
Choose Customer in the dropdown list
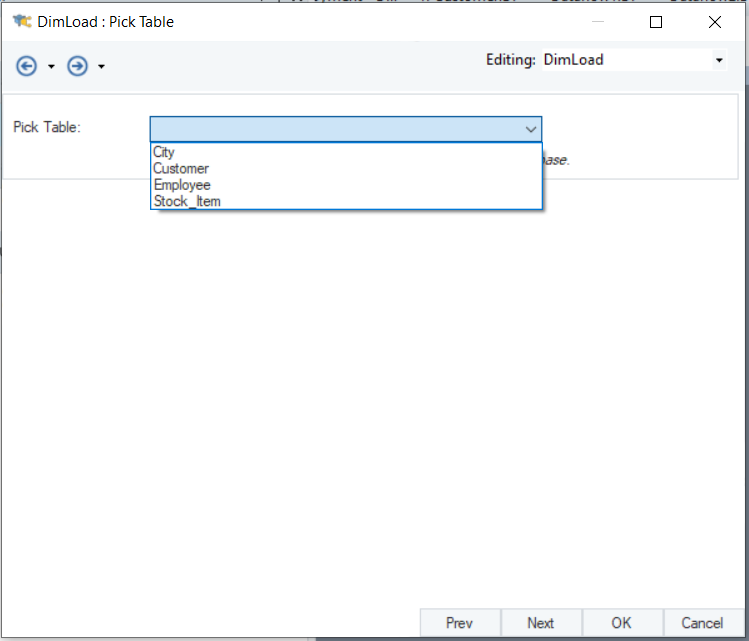[181, 169]
